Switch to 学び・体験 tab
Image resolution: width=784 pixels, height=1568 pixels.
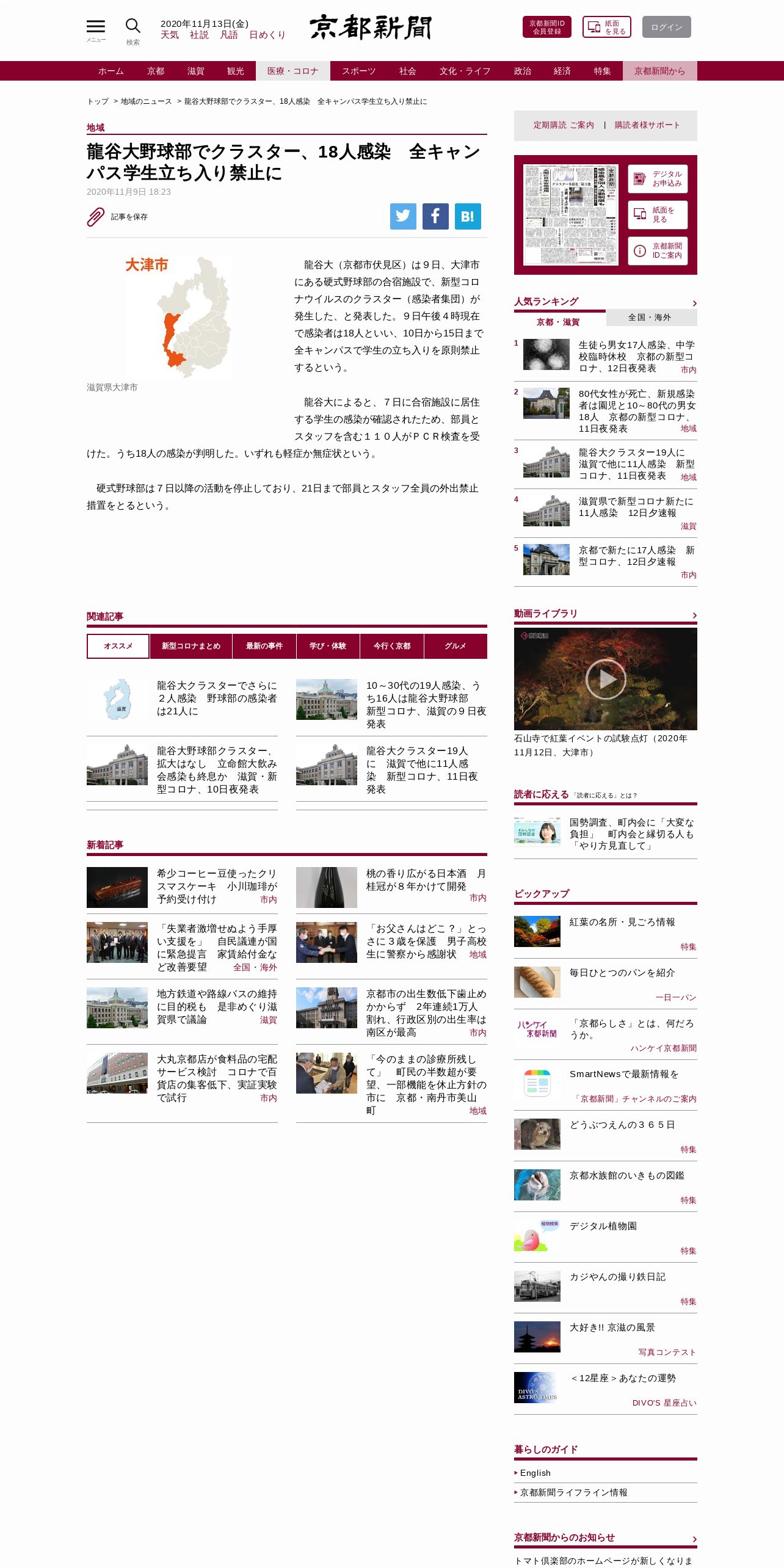[328, 646]
